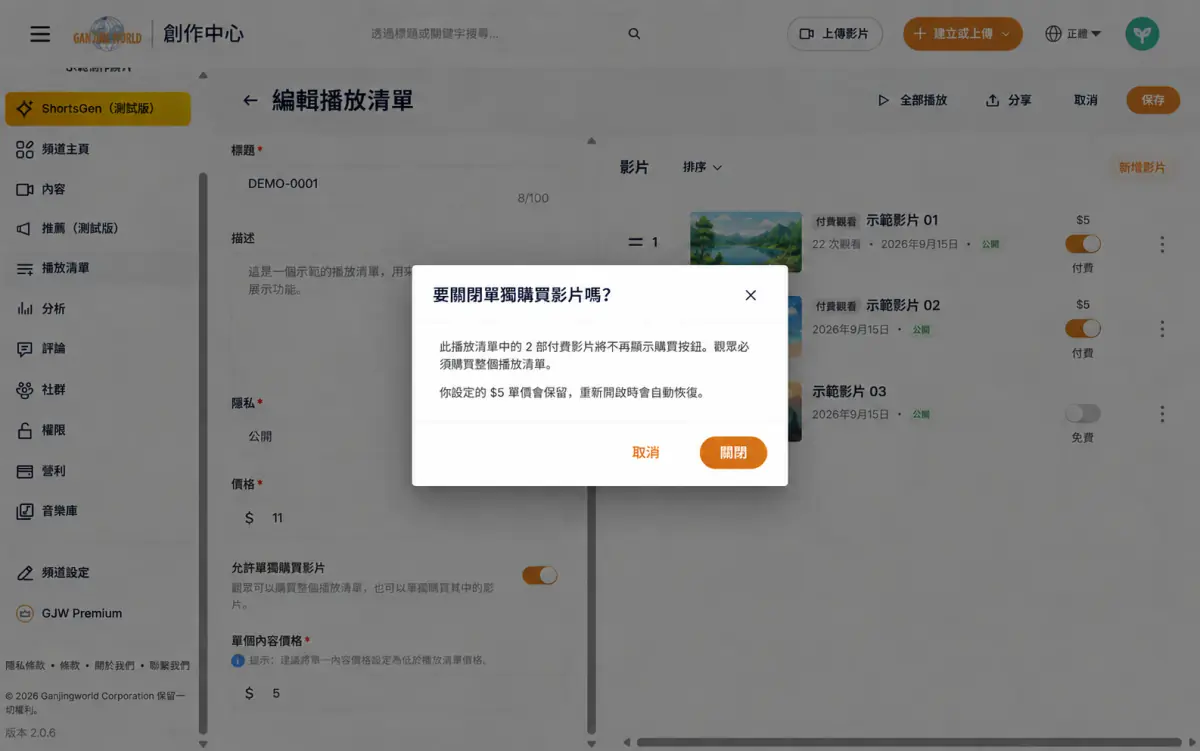
Task: Open the 隱私條款 footer link
Action: coord(26,665)
